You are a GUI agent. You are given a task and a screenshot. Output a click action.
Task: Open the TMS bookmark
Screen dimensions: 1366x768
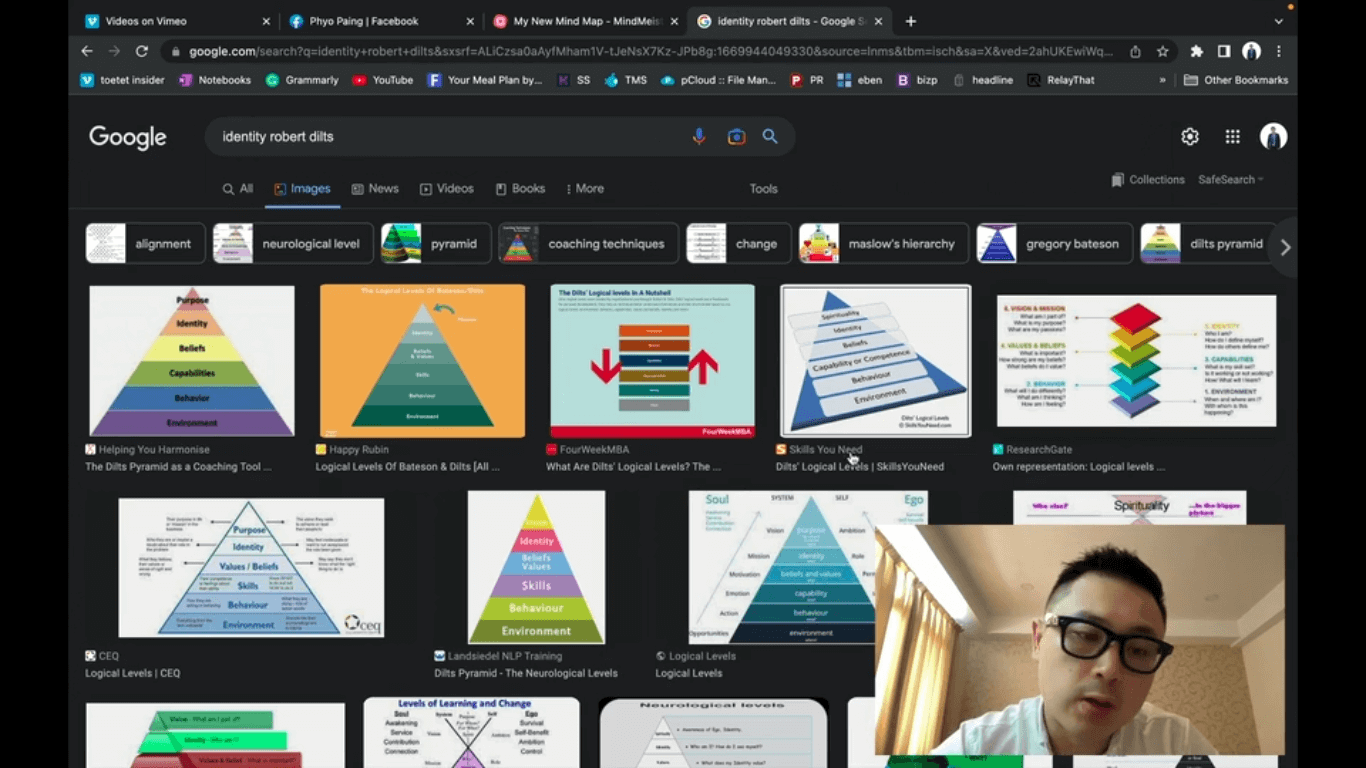[626, 80]
